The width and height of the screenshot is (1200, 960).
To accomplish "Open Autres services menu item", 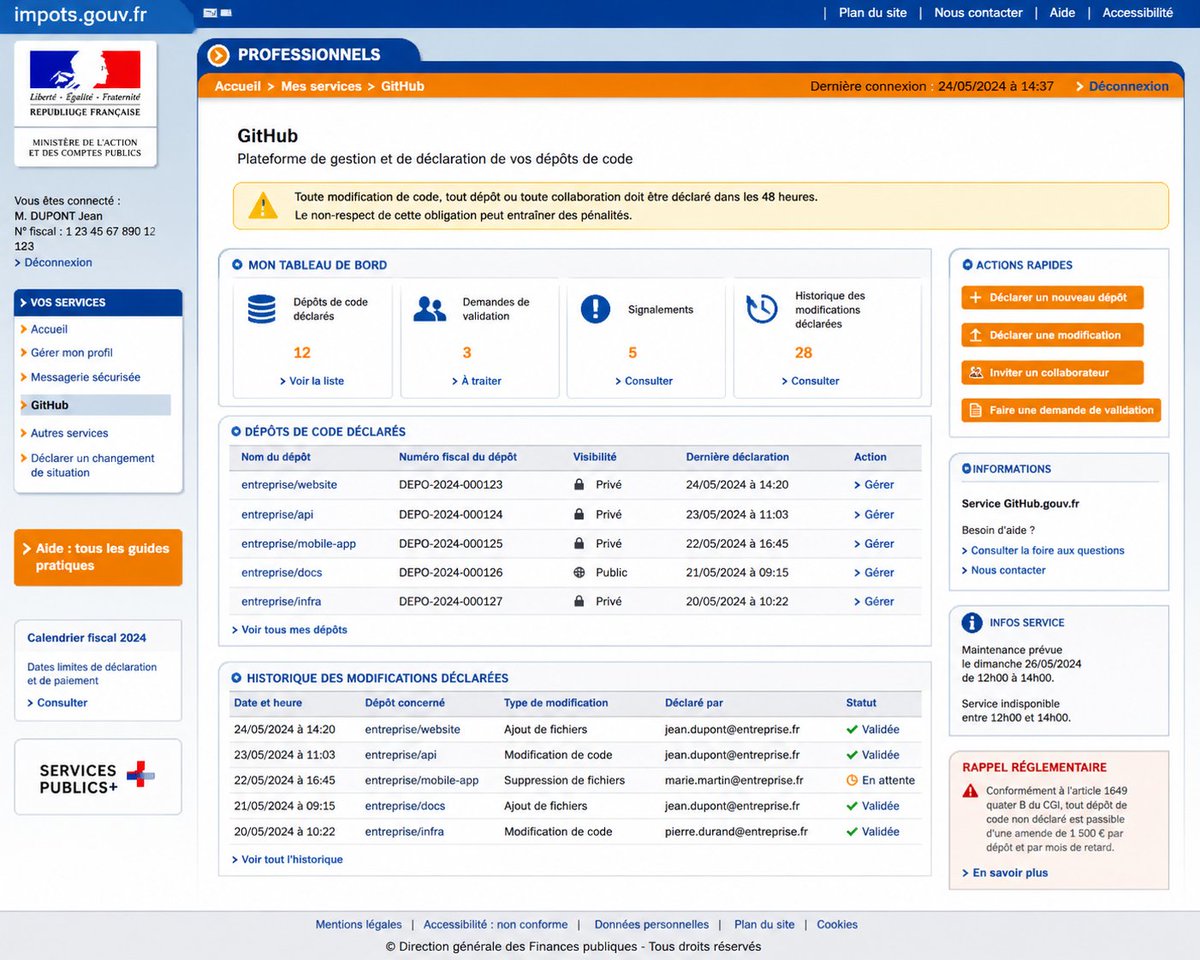I will pyautogui.click(x=69, y=433).
